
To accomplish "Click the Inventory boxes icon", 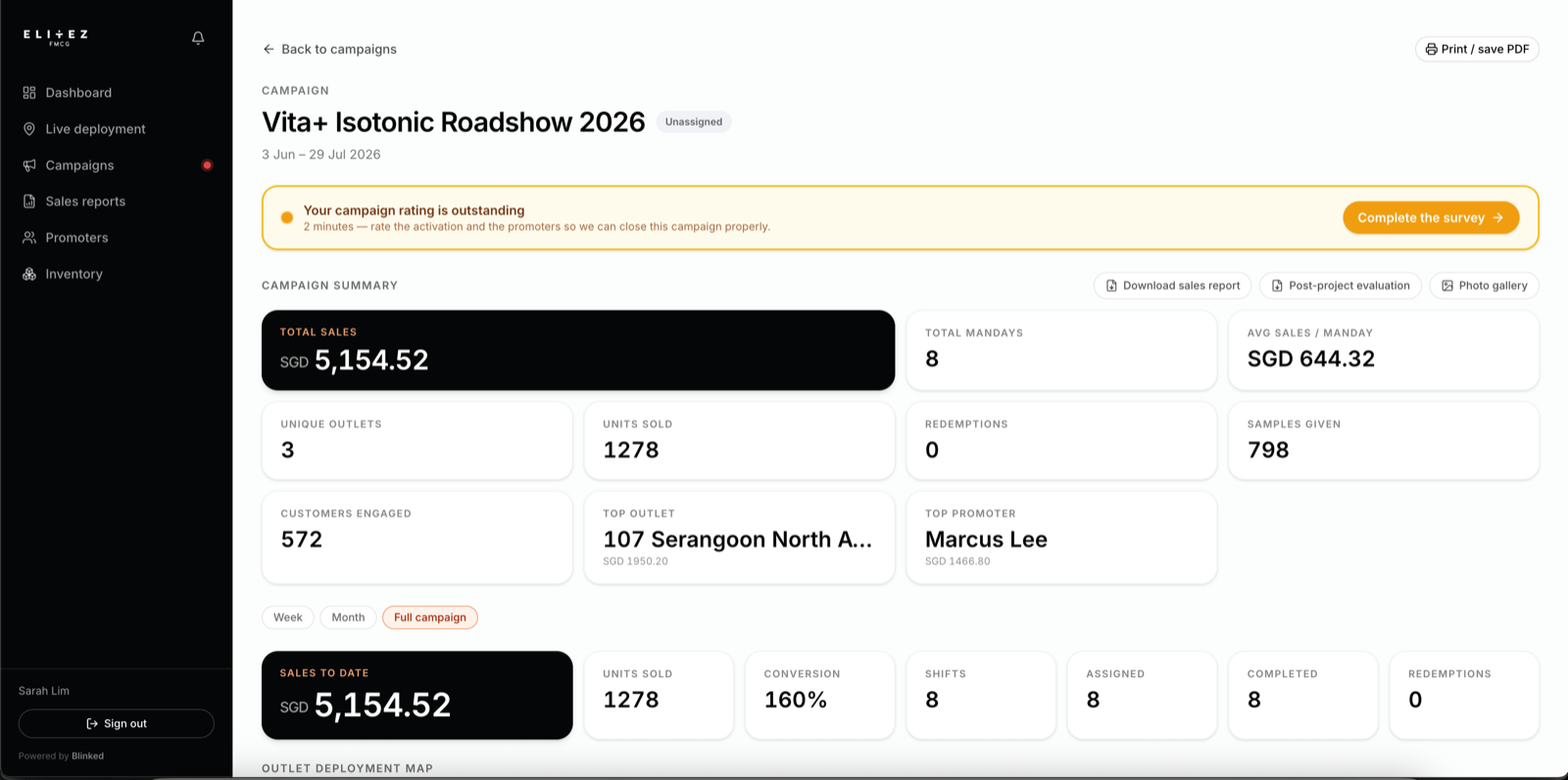I will pos(29,274).
